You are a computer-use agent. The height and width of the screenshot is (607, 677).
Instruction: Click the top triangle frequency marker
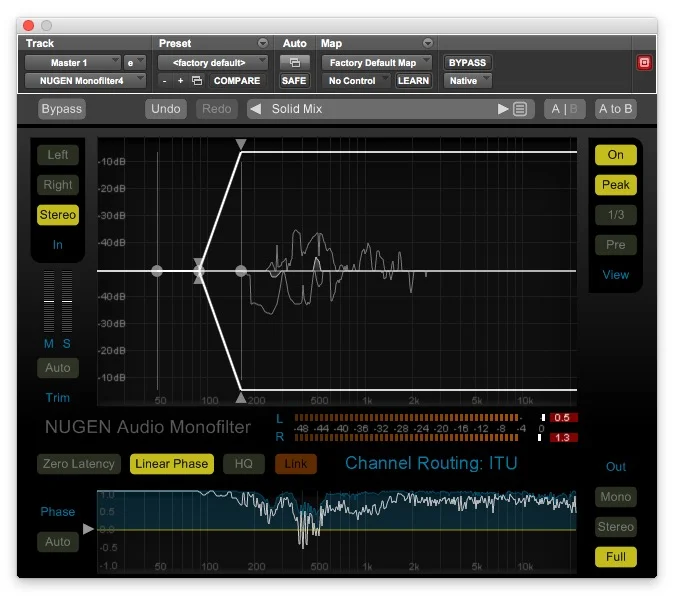[x=240, y=144]
